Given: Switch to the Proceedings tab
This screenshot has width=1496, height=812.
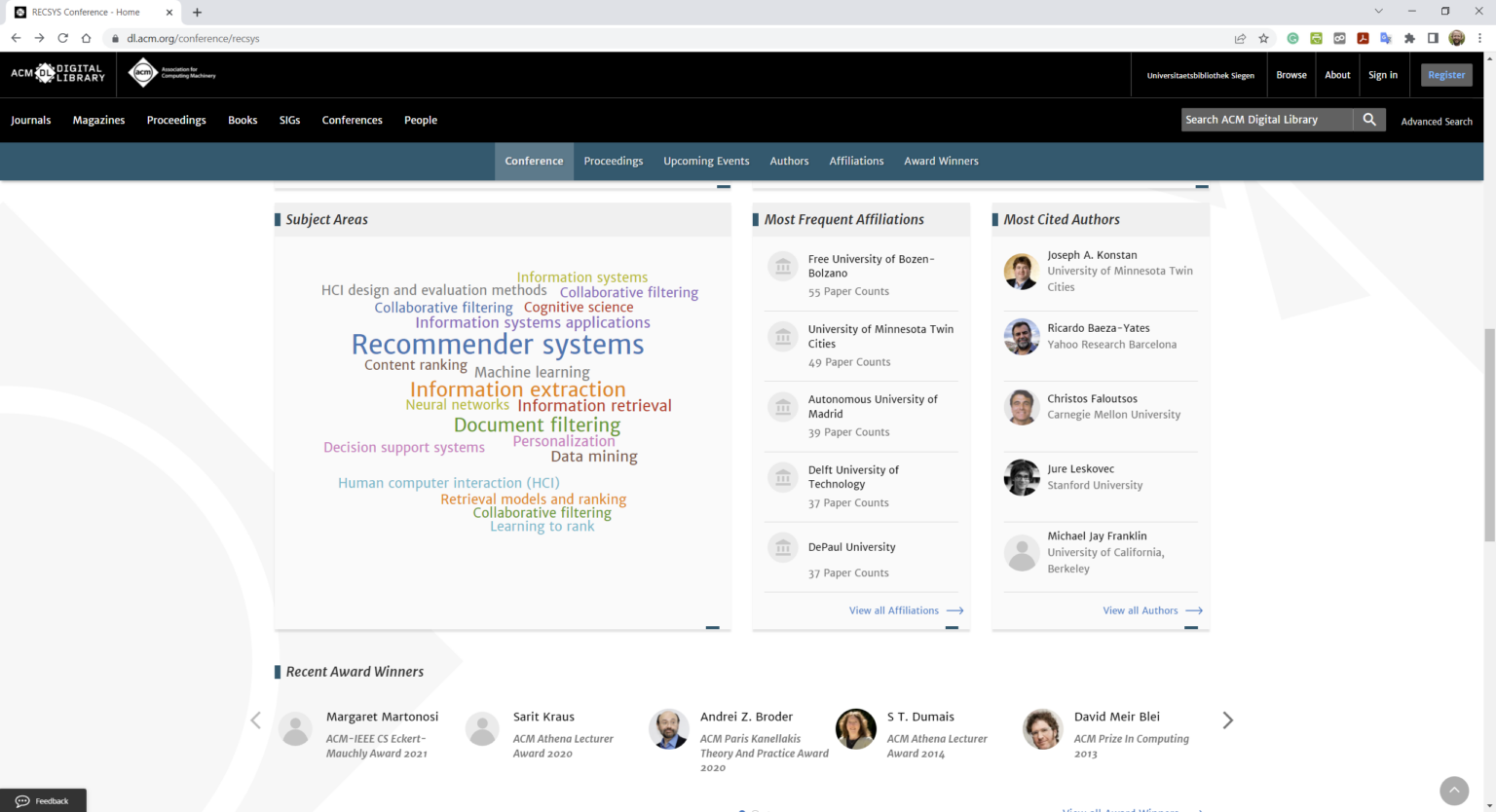Looking at the screenshot, I should (613, 161).
